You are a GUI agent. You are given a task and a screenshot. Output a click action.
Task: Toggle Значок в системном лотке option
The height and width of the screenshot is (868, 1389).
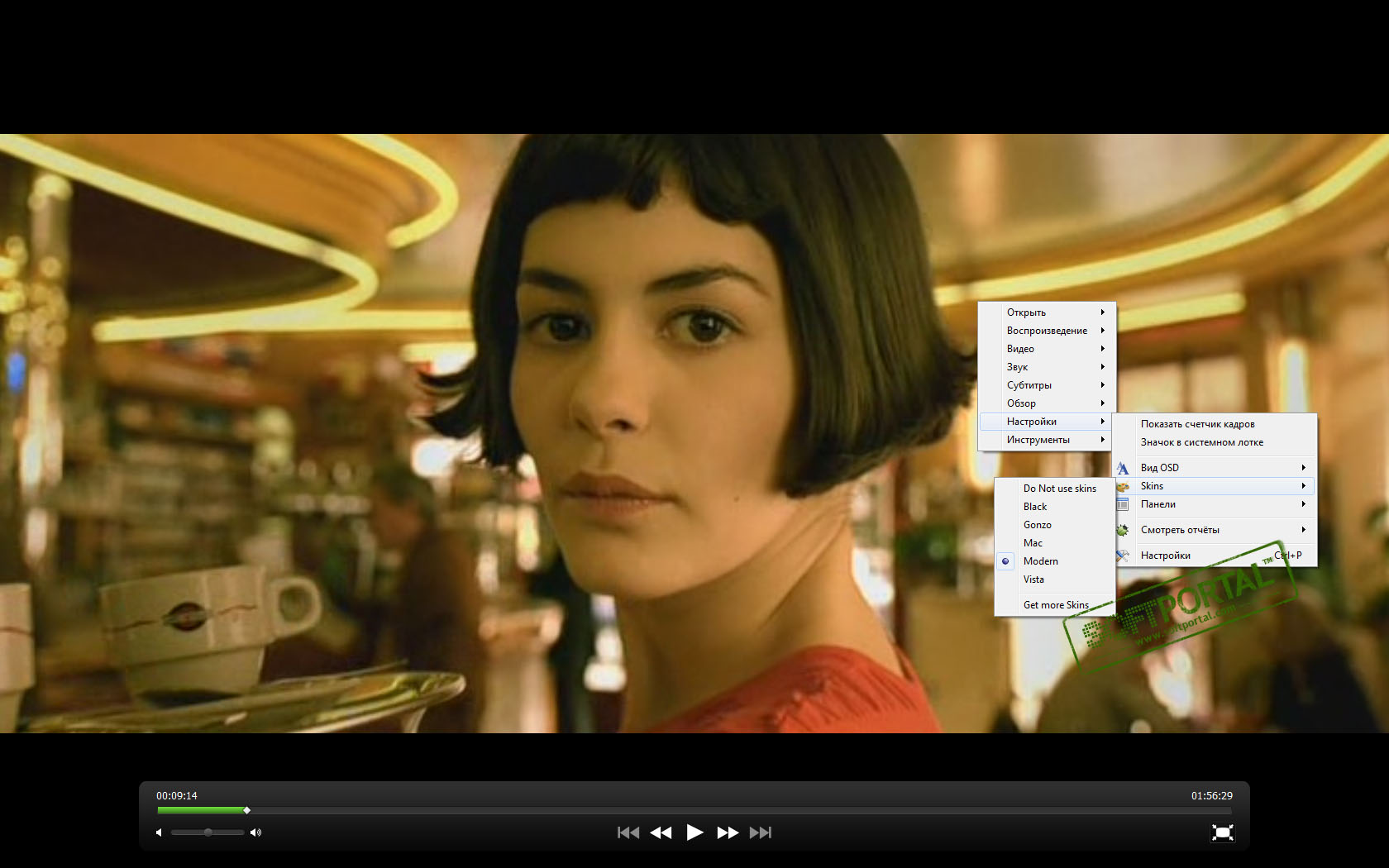(1215, 442)
